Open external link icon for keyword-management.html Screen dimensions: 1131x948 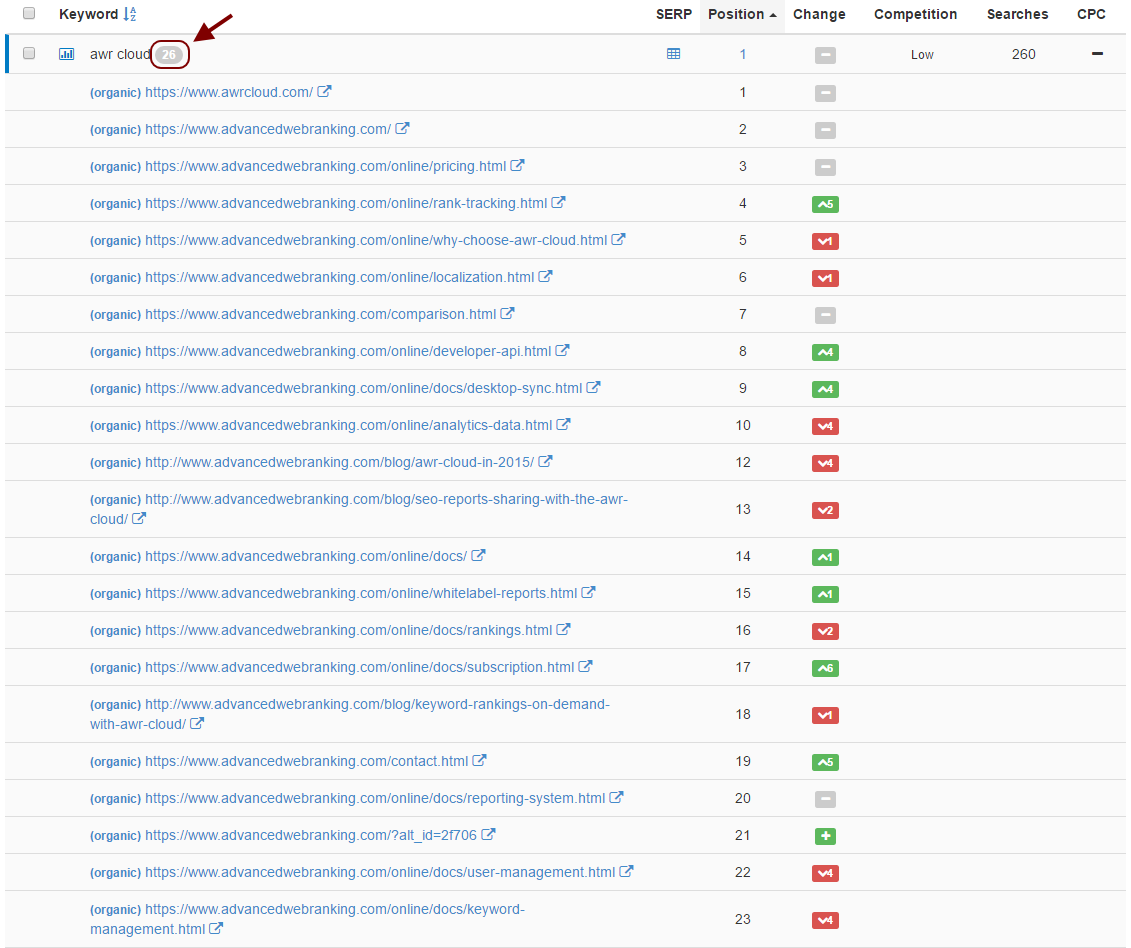[216, 929]
